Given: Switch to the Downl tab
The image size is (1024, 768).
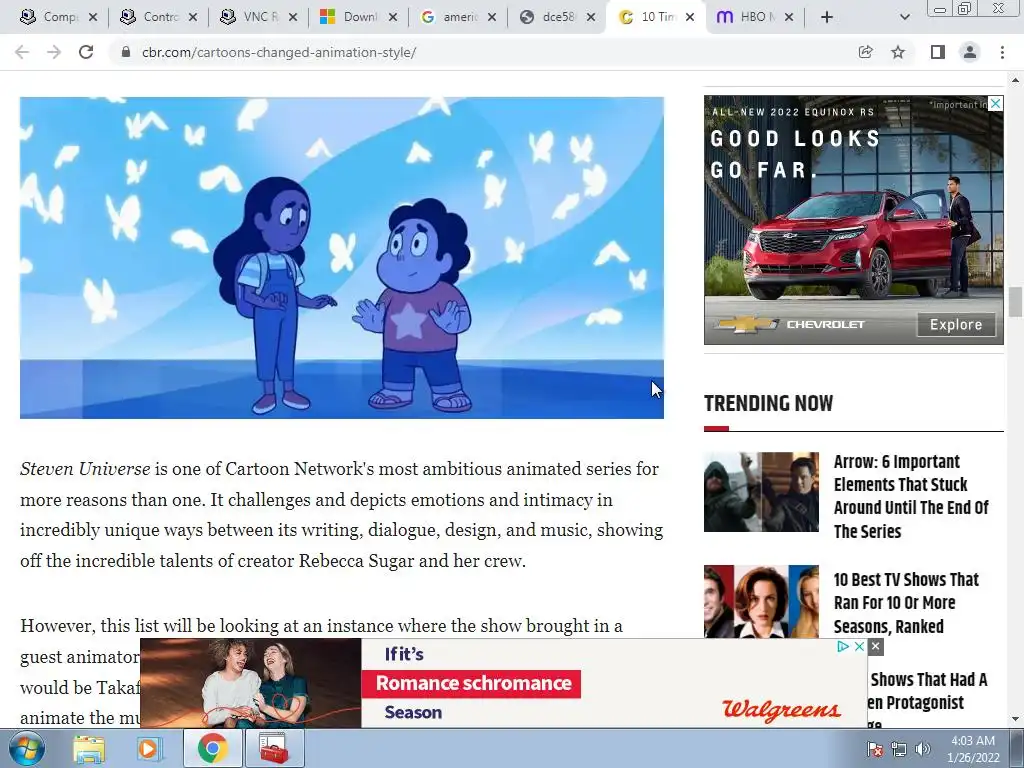Looking at the screenshot, I should click(357, 17).
